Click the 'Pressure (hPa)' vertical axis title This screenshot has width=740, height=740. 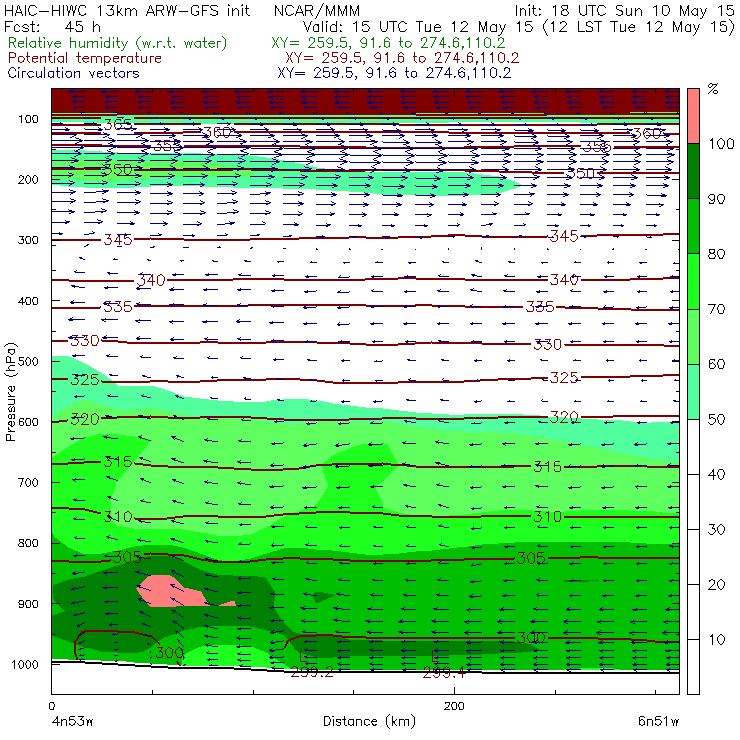[10, 392]
